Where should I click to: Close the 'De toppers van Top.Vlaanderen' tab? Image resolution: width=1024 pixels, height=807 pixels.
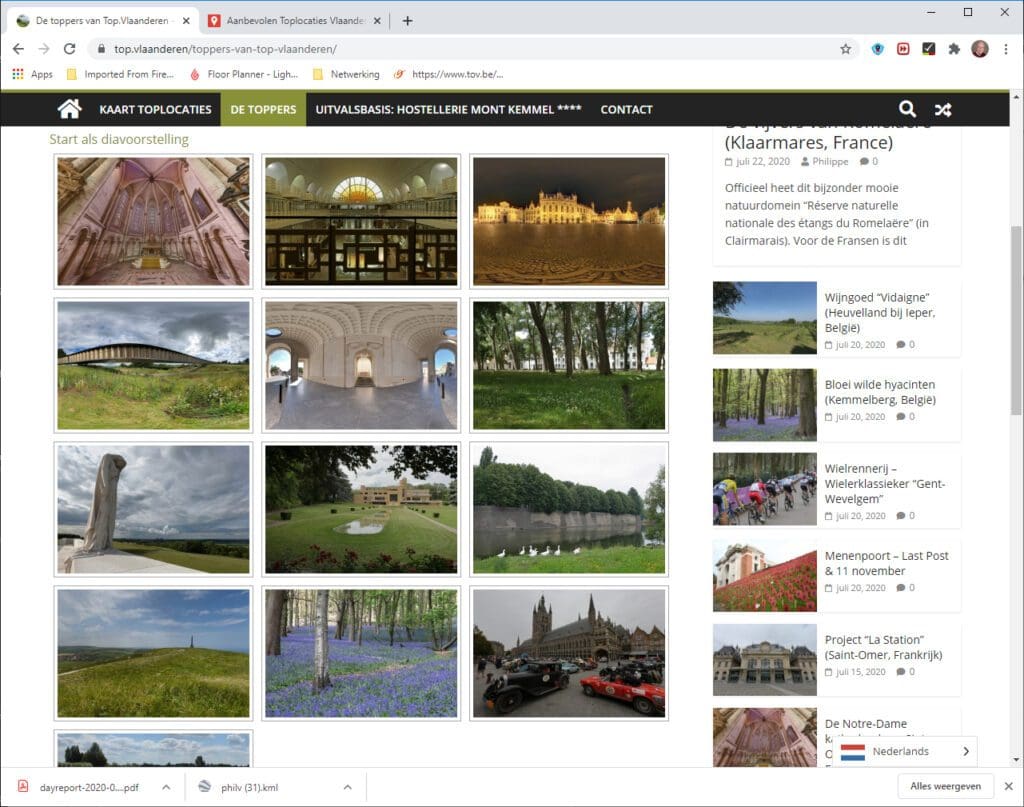186,21
